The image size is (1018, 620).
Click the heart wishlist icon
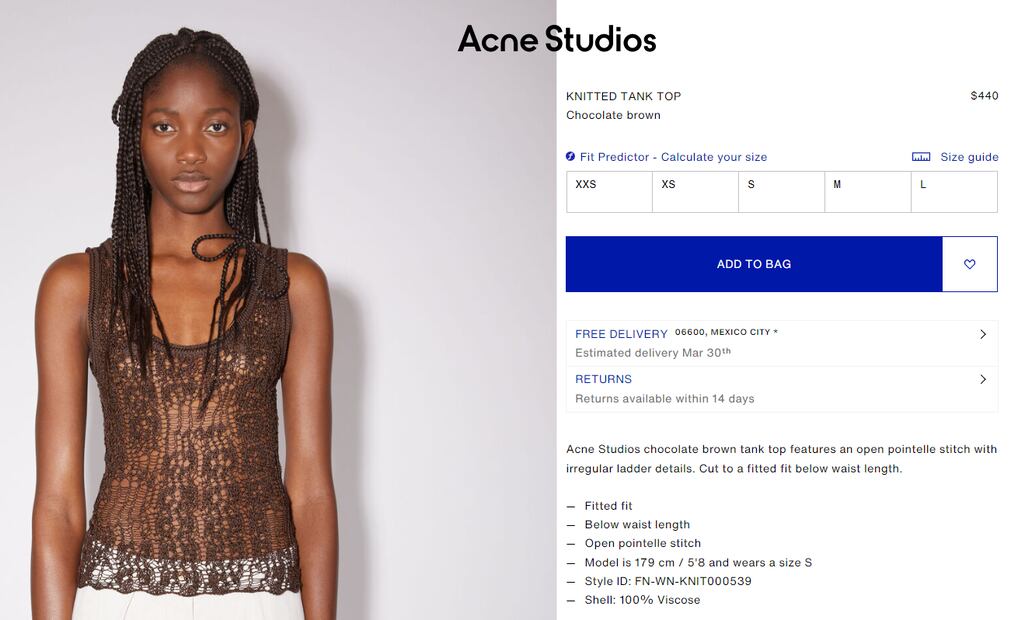[969, 264]
